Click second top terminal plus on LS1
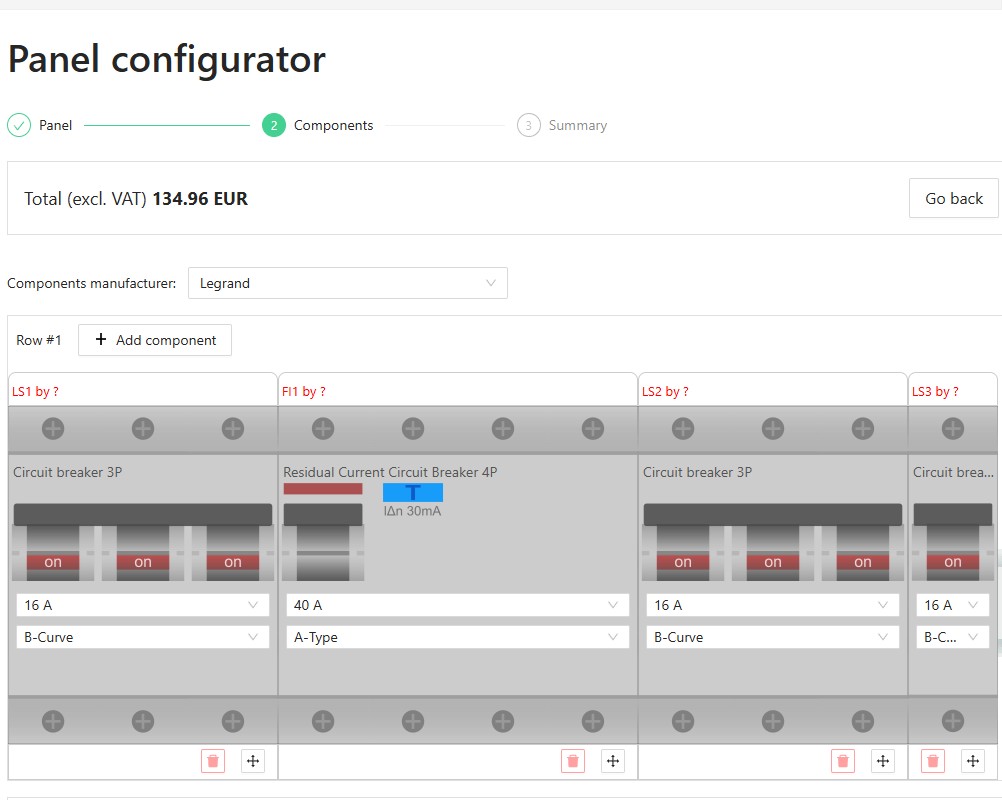Screen dimensions: 1002x800 (143, 428)
